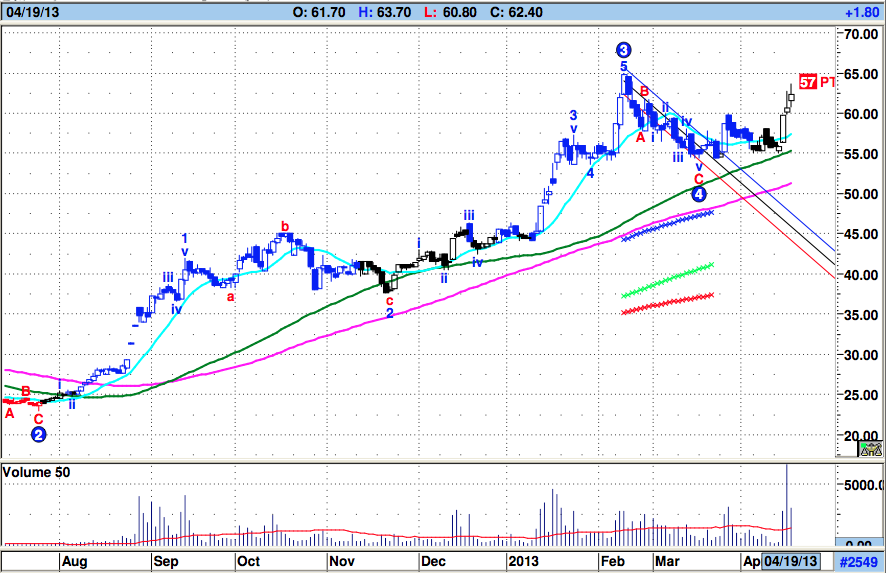Viewport: 886px width, 573px height.
Task: Click the #2549 bar count box
Action: (x=859, y=562)
